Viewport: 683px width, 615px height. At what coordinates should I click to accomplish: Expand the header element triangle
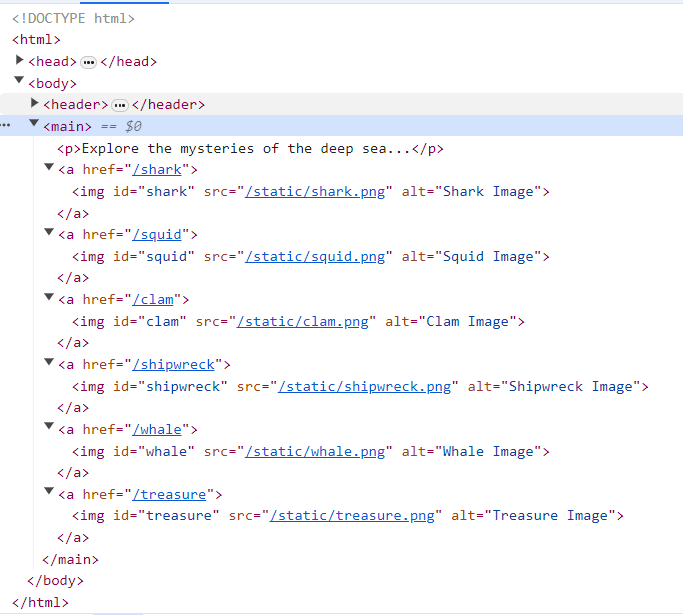tap(34, 103)
